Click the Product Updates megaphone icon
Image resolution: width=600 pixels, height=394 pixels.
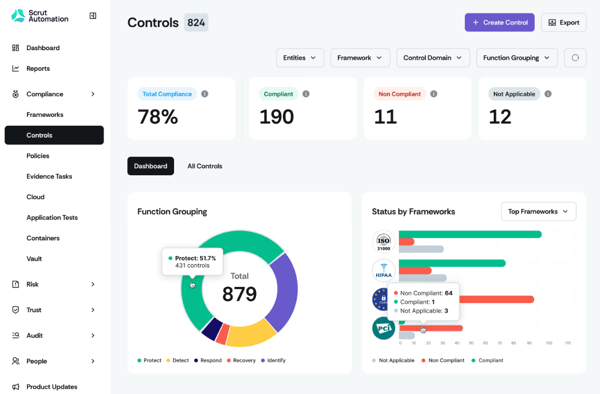pos(15,387)
